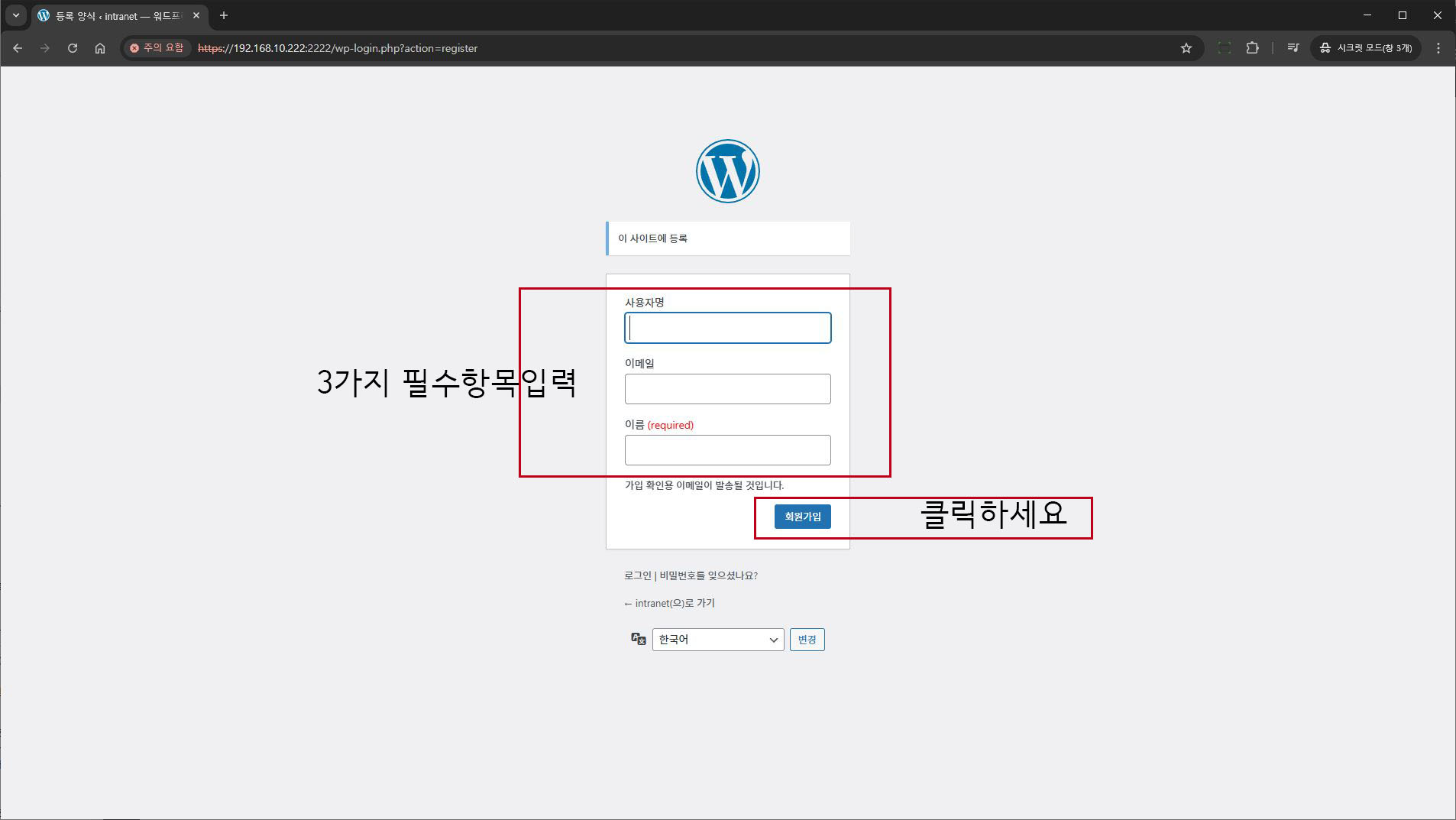This screenshot has height=820, width=1456.
Task: Open the incognito mode (시크릿 모드) indicator
Action: (x=1366, y=48)
